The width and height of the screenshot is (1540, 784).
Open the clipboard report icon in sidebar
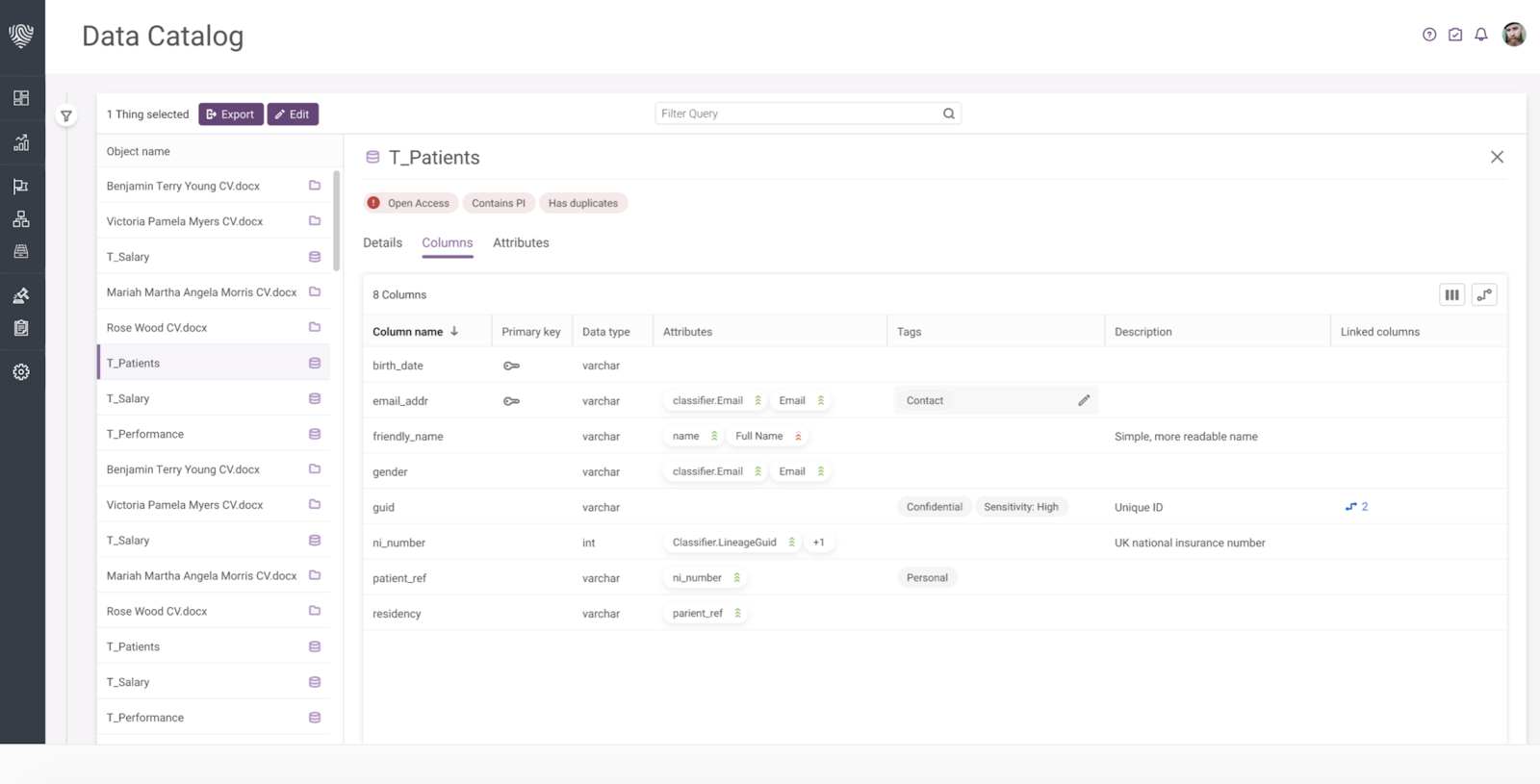coord(21,328)
